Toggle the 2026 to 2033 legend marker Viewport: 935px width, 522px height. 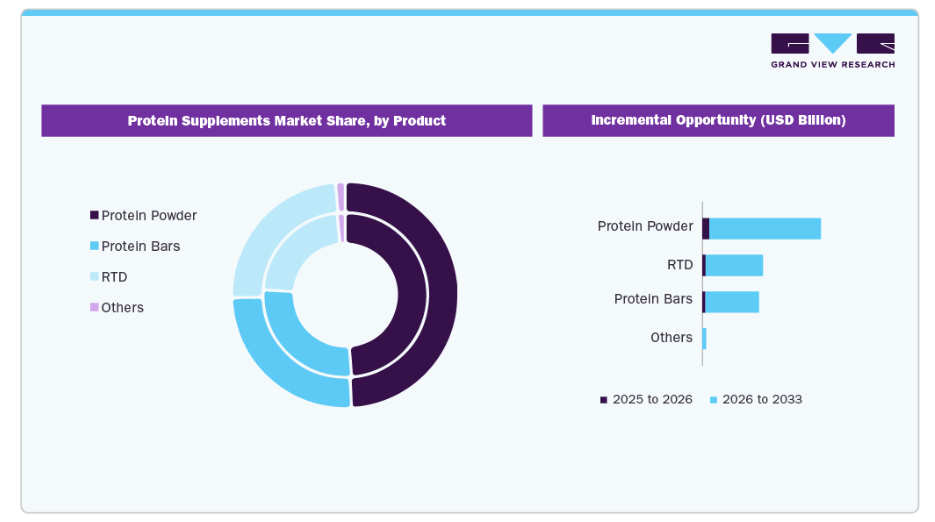(x=714, y=400)
